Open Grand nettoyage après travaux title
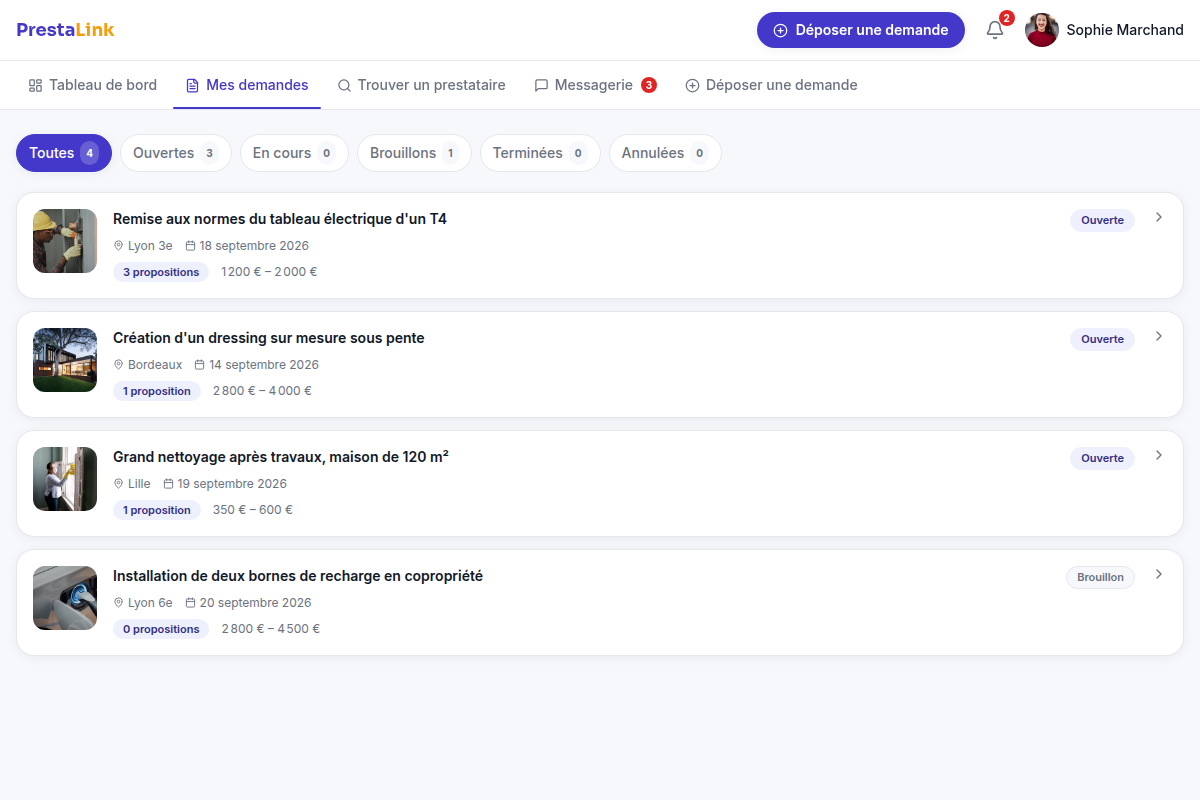This screenshot has height=800, width=1200. pos(281,457)
